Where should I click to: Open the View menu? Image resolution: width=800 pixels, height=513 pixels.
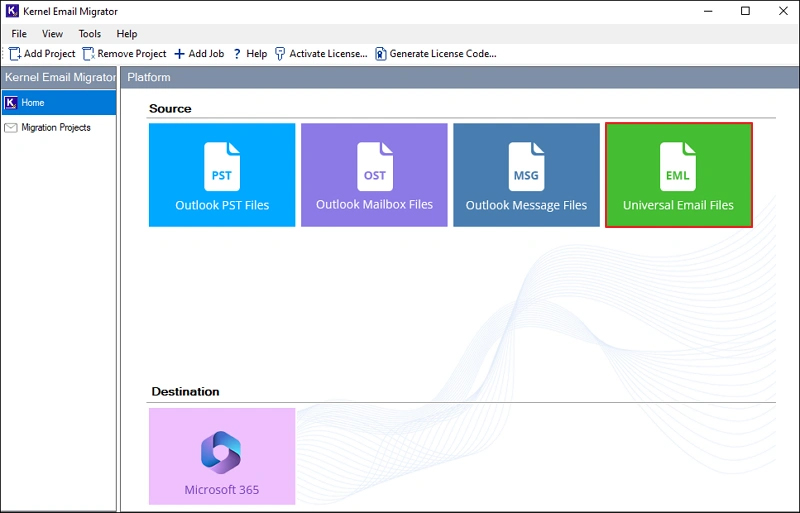[53, 34]
